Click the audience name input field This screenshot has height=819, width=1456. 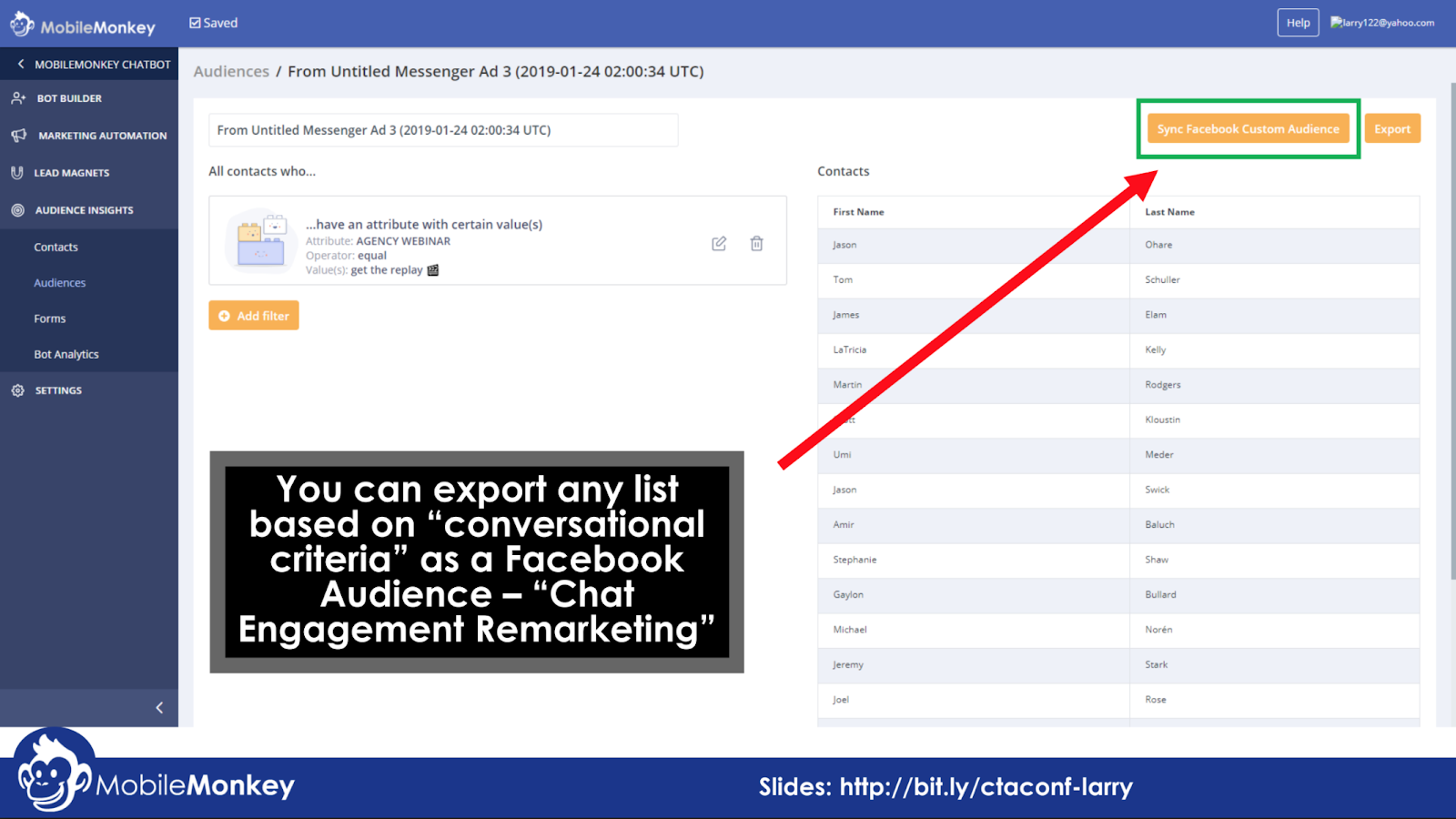pos(443,130)
